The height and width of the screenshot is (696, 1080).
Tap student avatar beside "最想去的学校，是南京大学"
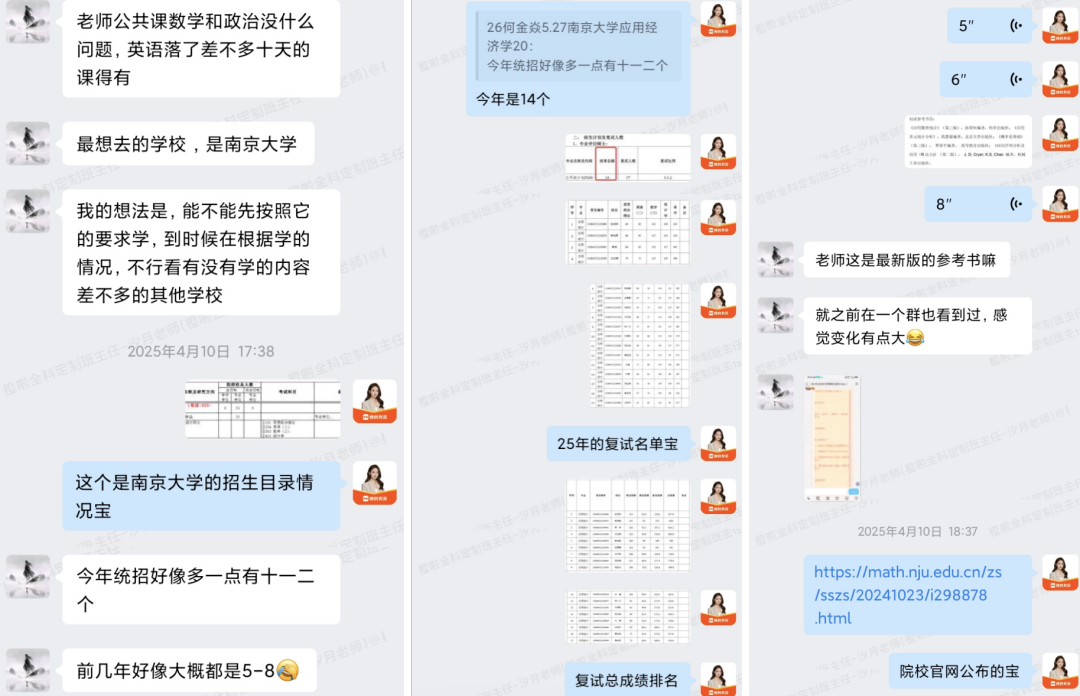coord(28,143)
